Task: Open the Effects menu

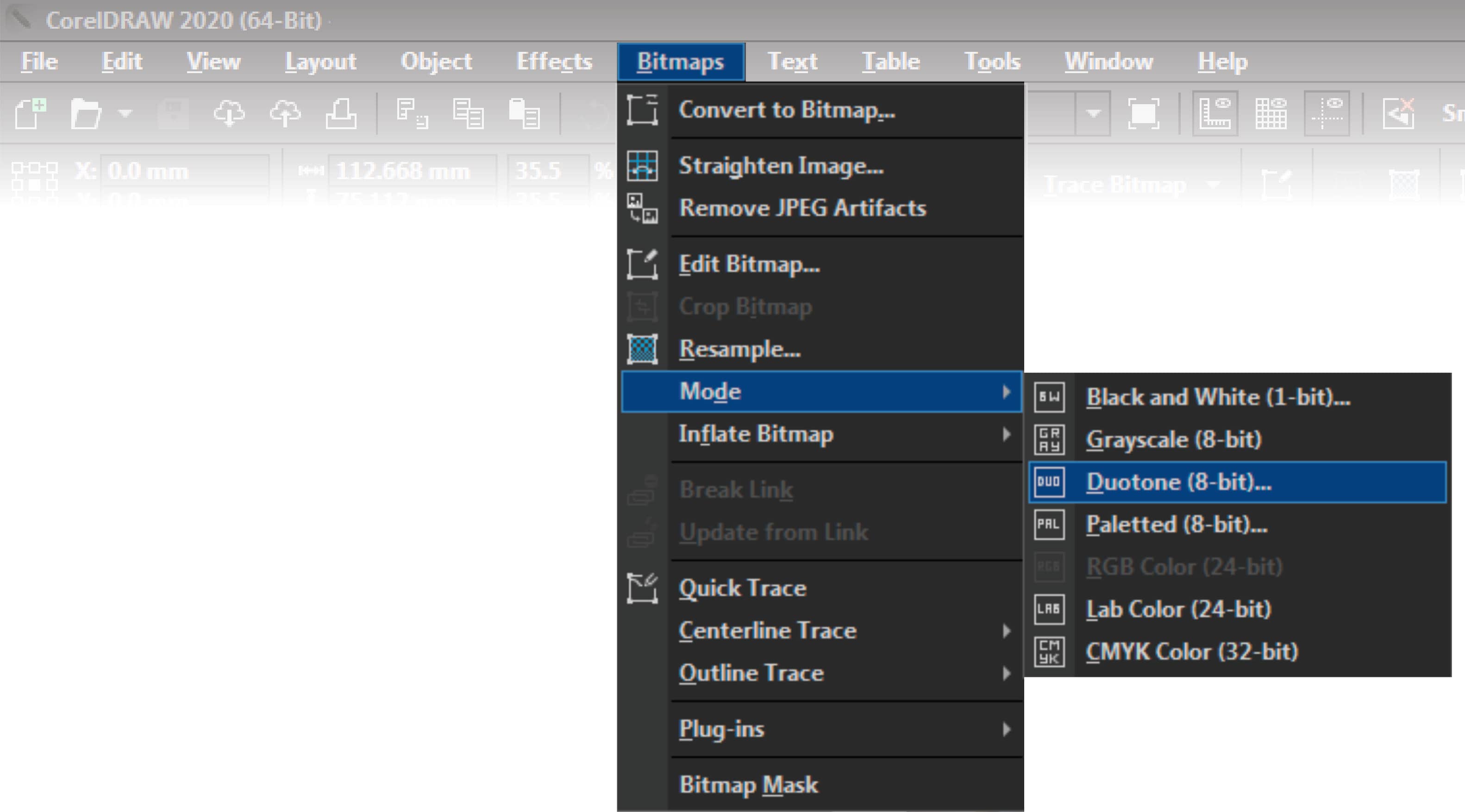Action: coord(554,62)
